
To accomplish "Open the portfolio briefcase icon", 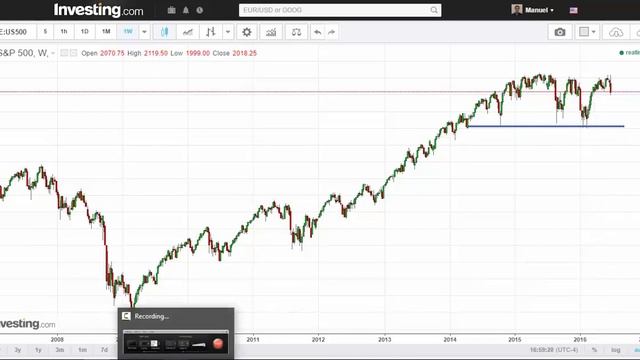I will coord(171,10).
